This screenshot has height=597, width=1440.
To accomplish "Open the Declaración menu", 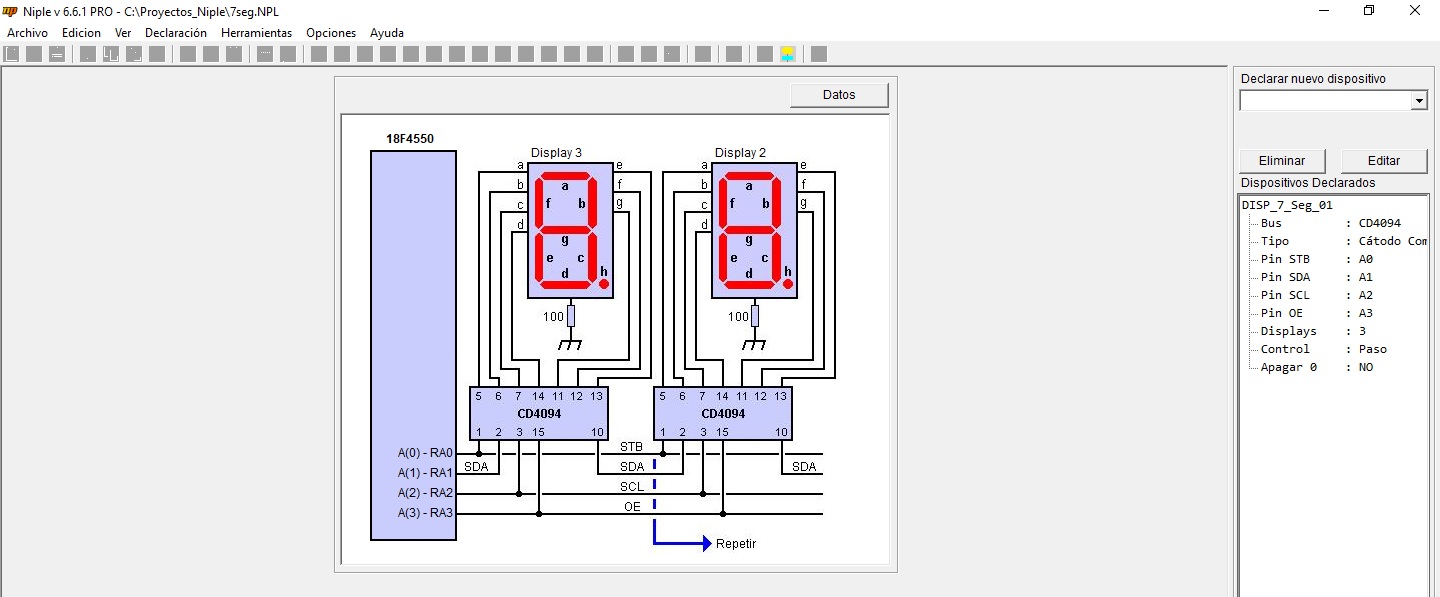I will (176, 33).
